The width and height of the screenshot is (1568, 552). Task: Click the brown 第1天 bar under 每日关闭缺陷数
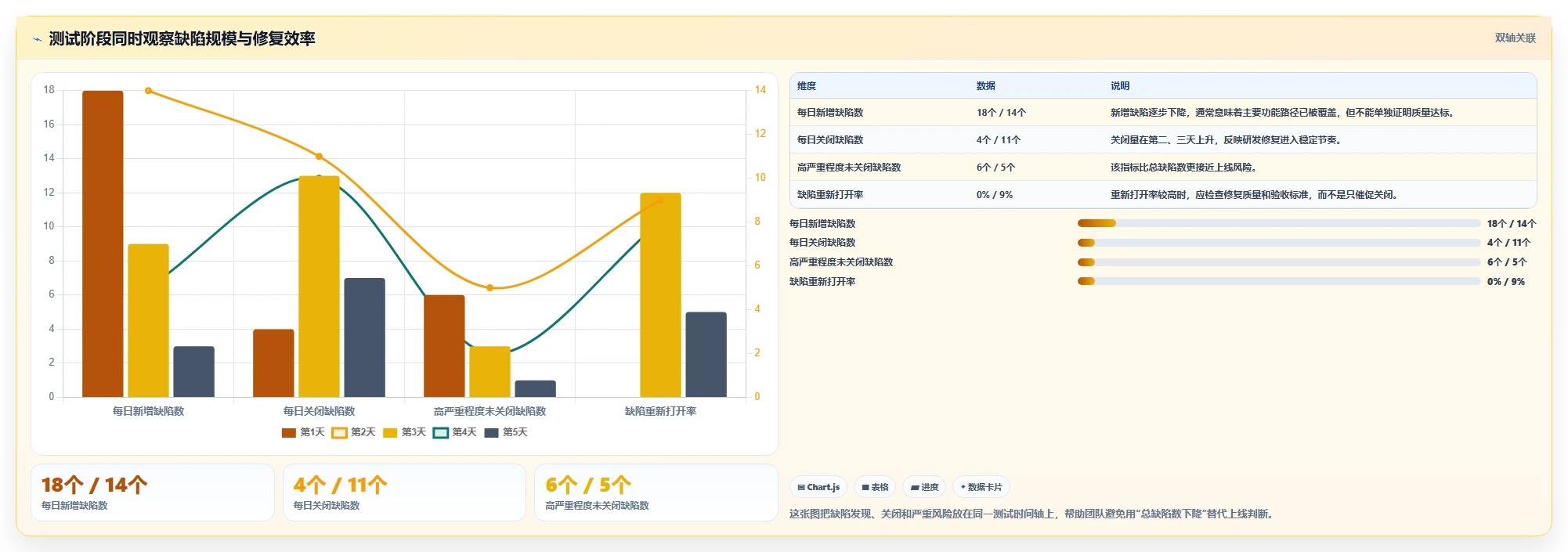tap(273, 363)
